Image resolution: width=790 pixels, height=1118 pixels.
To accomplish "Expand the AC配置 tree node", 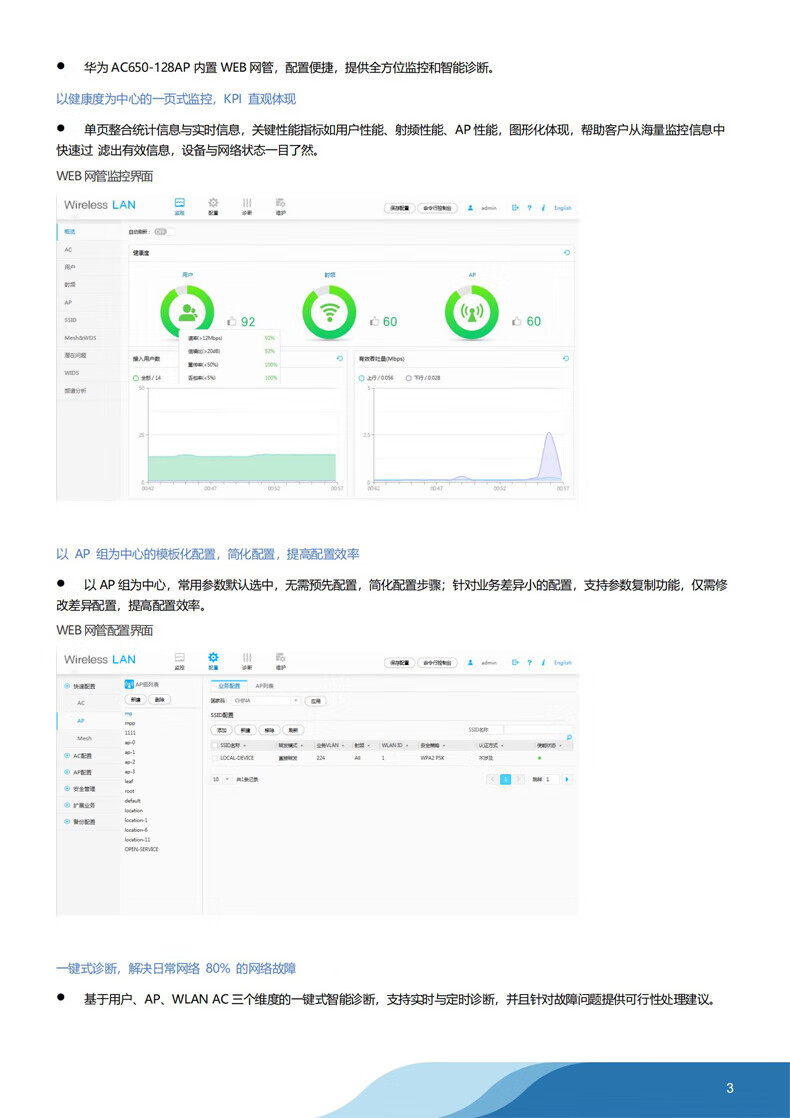I will coord(67,755).
